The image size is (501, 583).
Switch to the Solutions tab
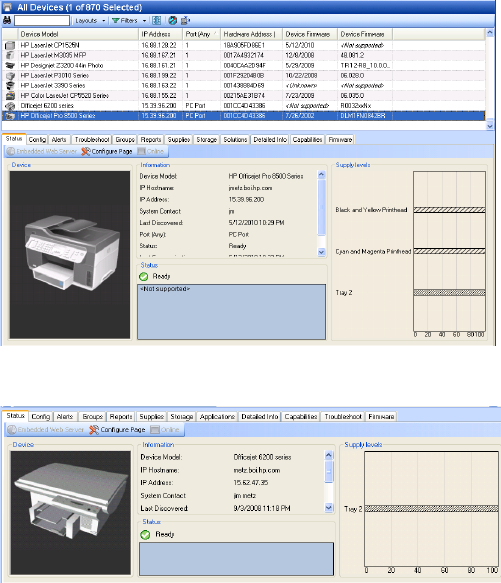click(235, 140)
